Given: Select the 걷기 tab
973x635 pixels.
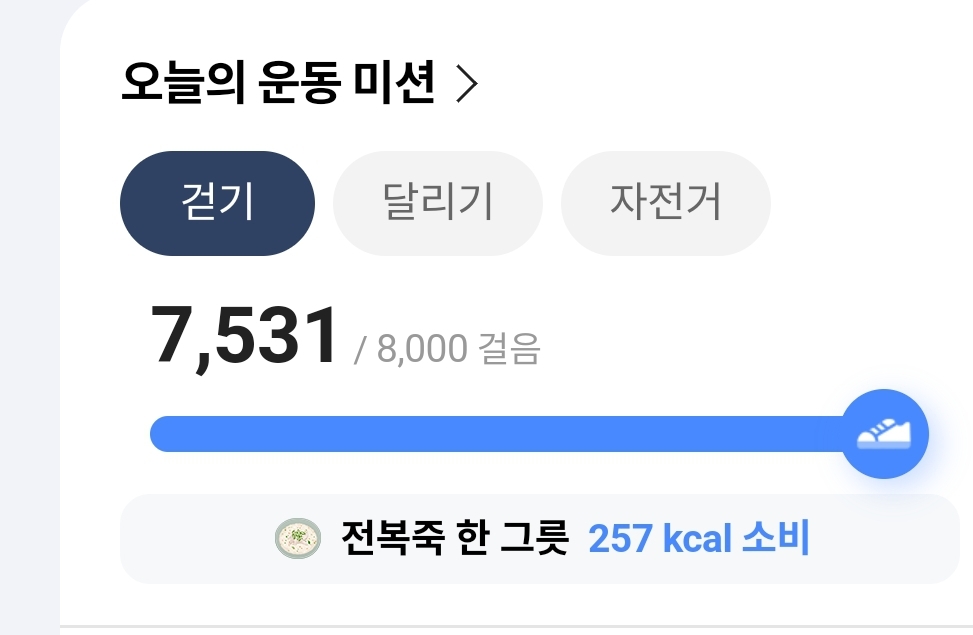Looking at the screenshot, I should click(217, 203).
